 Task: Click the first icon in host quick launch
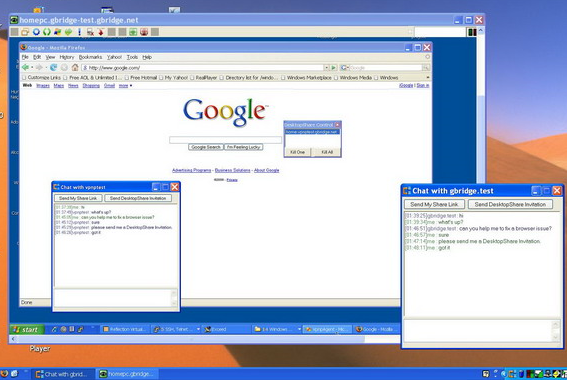4,373
